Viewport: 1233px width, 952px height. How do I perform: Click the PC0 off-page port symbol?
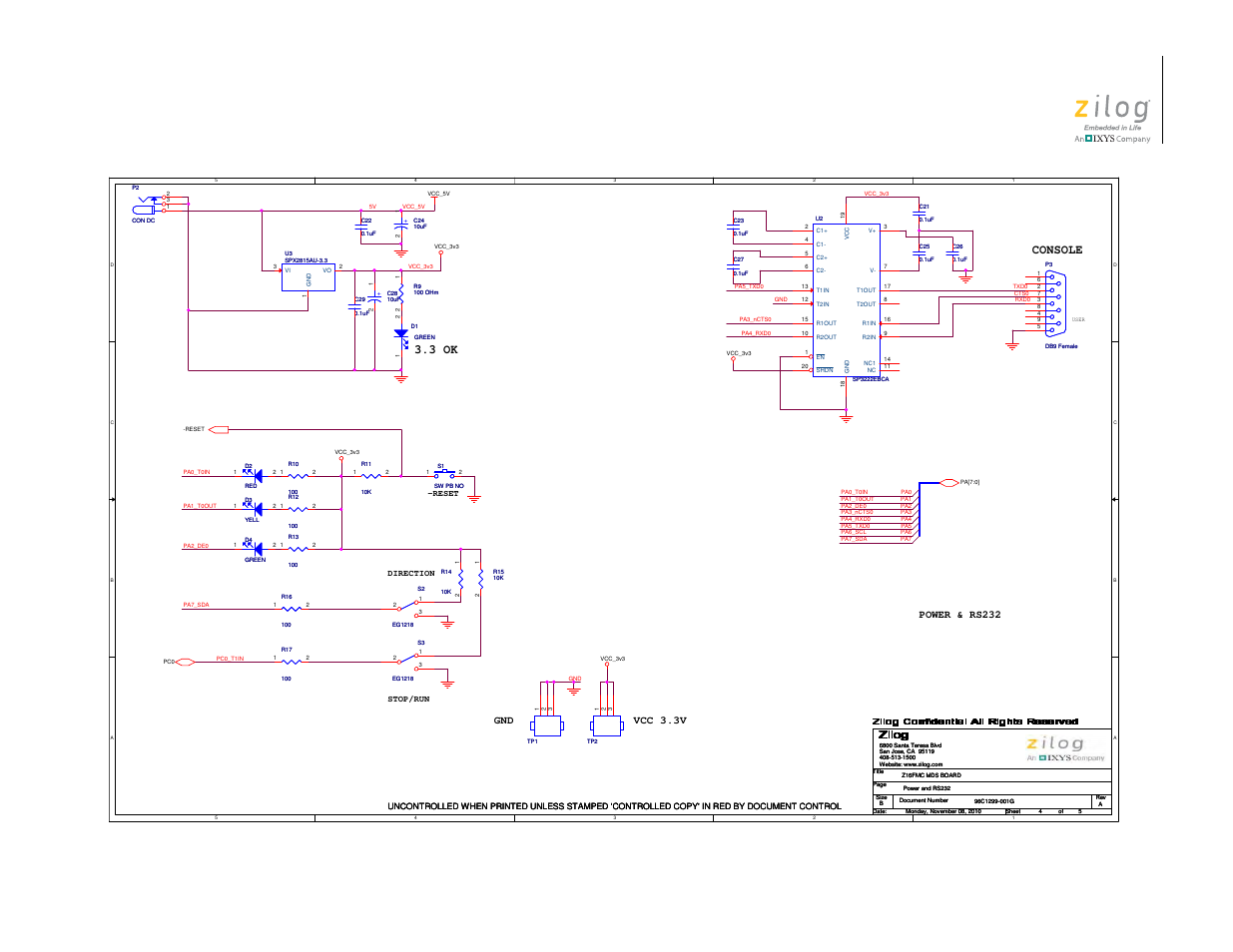[186, 662]
